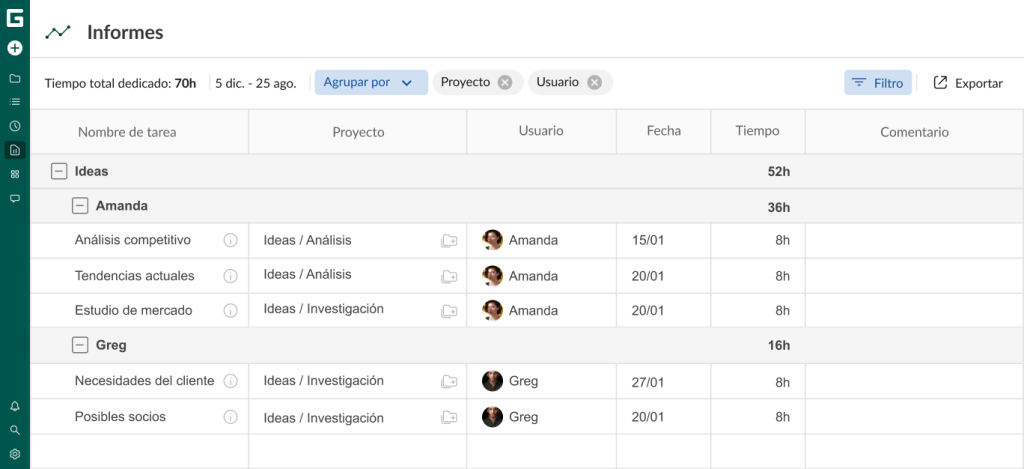Click the info icon for Necesidades del cliente
The width and height of the screenshot is (1024, 469).
231,381
